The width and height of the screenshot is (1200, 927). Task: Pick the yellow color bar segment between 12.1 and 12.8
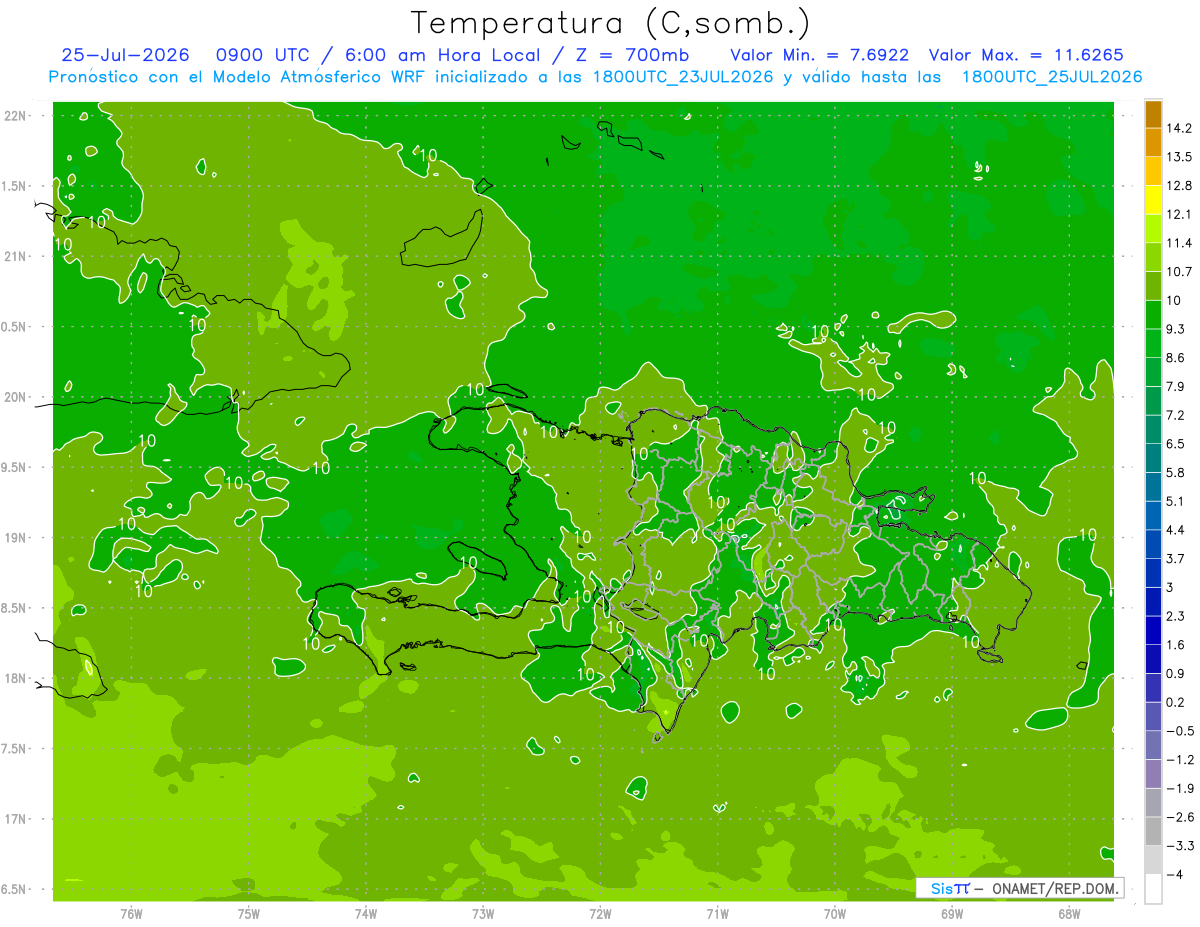click(1153, 200)
